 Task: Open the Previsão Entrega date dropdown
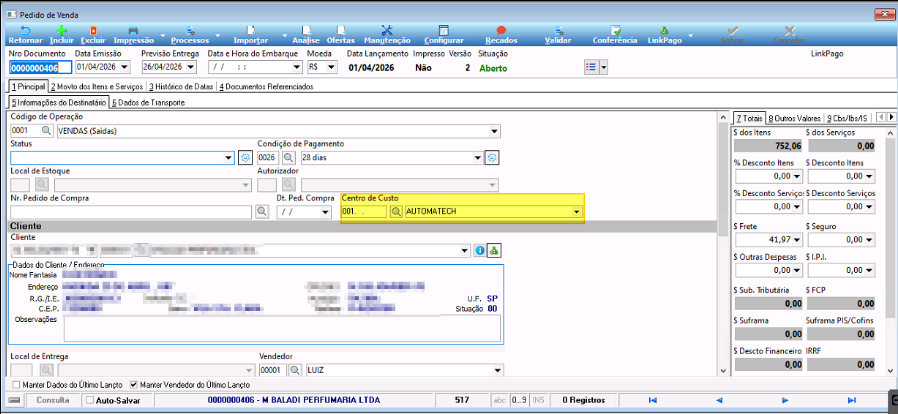[x=192, y=68]
